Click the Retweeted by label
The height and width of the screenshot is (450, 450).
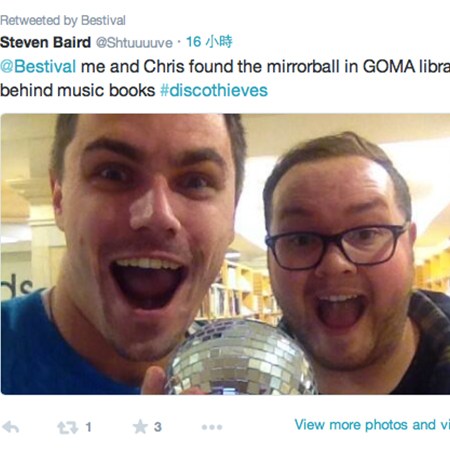38,20
